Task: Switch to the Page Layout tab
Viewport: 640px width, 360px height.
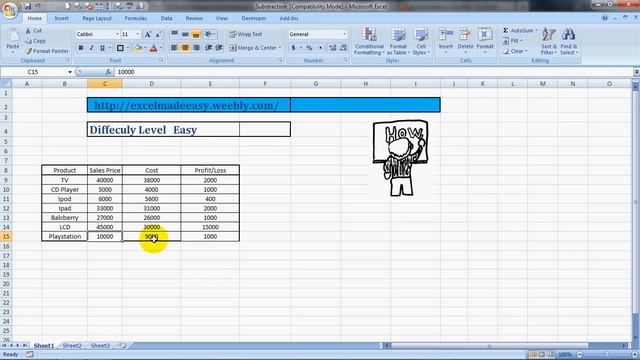Action: coord(97,18)
